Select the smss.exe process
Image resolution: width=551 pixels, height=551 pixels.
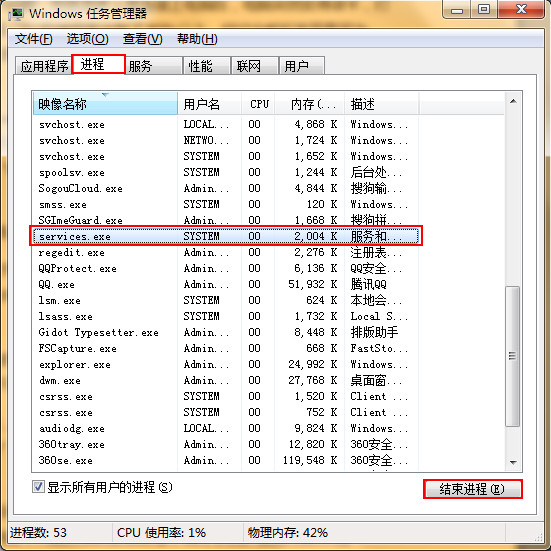pos(226,204)
